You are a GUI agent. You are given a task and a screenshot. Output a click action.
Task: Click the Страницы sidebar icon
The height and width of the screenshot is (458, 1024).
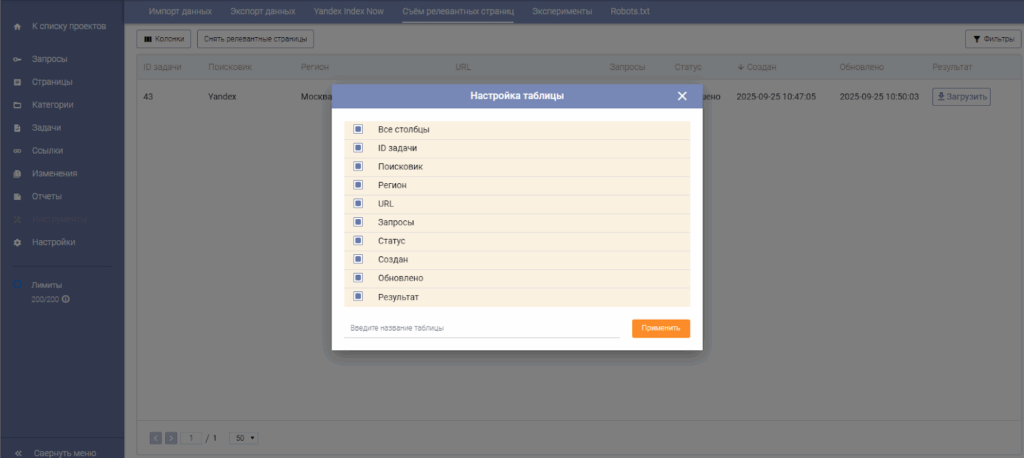(x=17, y=82)
